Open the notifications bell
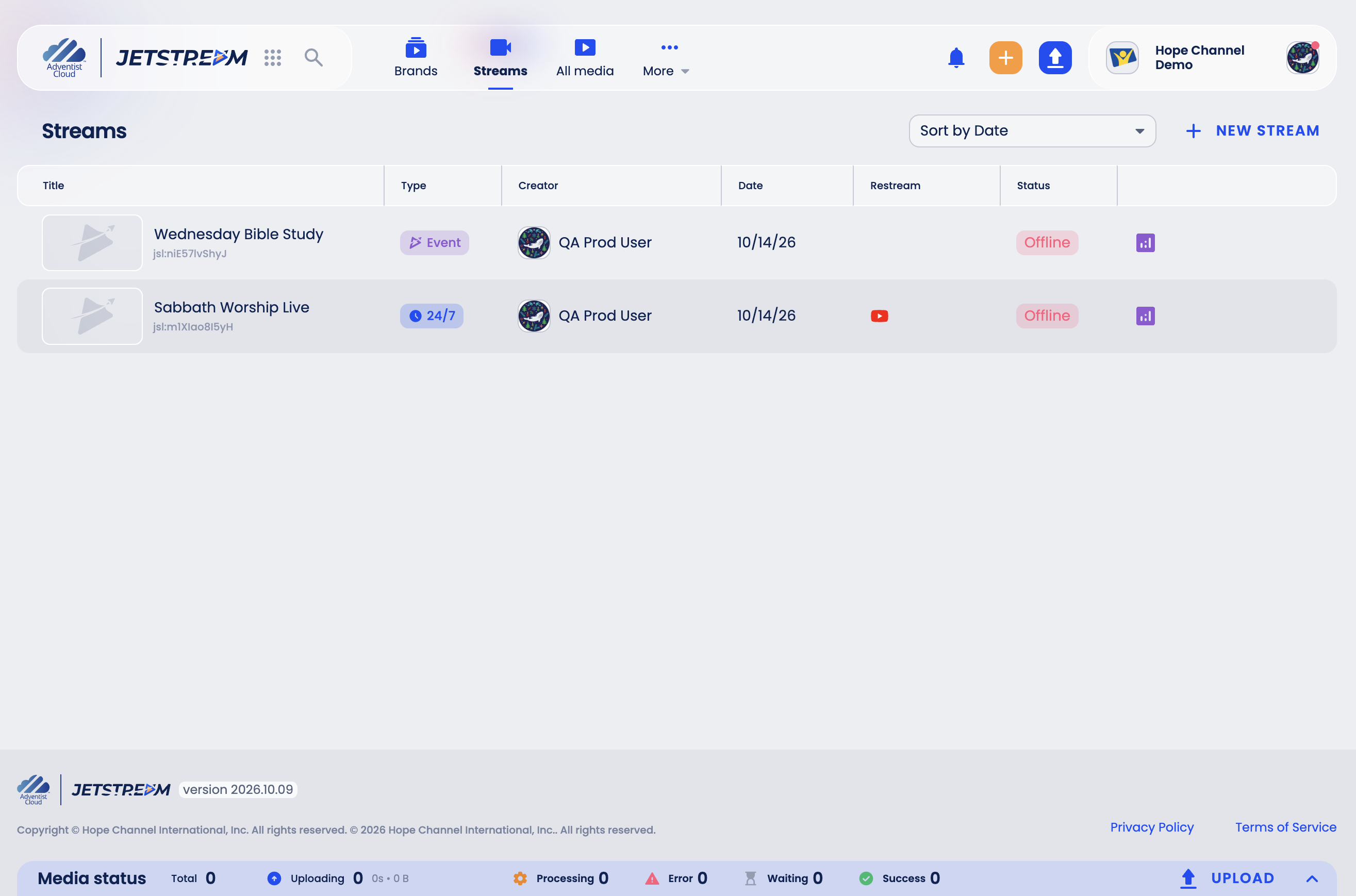The width and height of the screenshot is (1356, 896). click(x=956, y=58)
